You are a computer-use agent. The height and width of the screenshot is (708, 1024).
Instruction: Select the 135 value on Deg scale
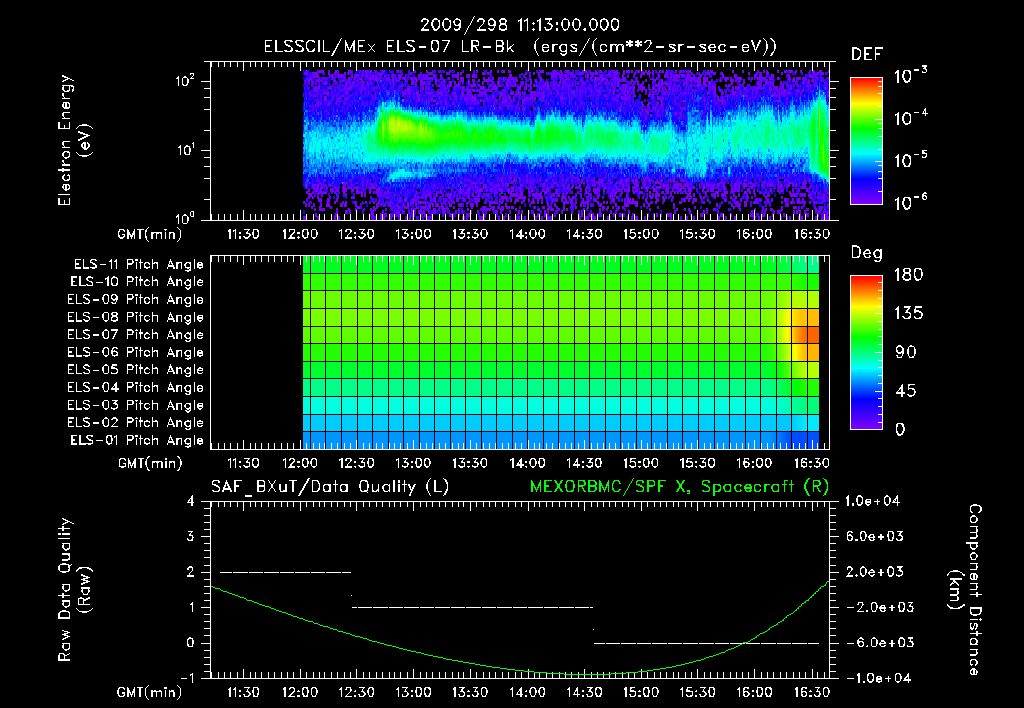pyautogui.click(x=908, y=313)
